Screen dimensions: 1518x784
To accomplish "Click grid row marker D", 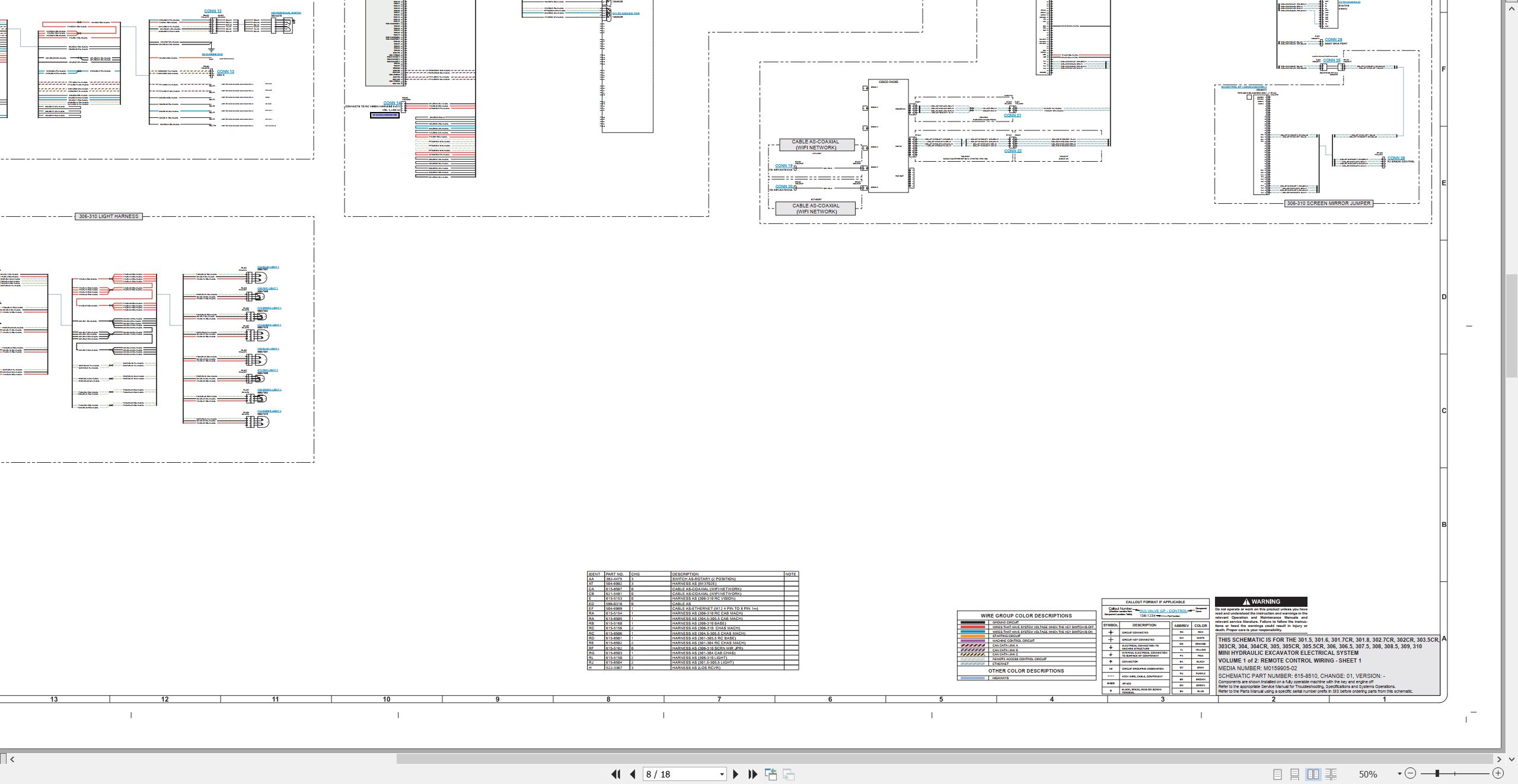I will [x=1444, y=297].
